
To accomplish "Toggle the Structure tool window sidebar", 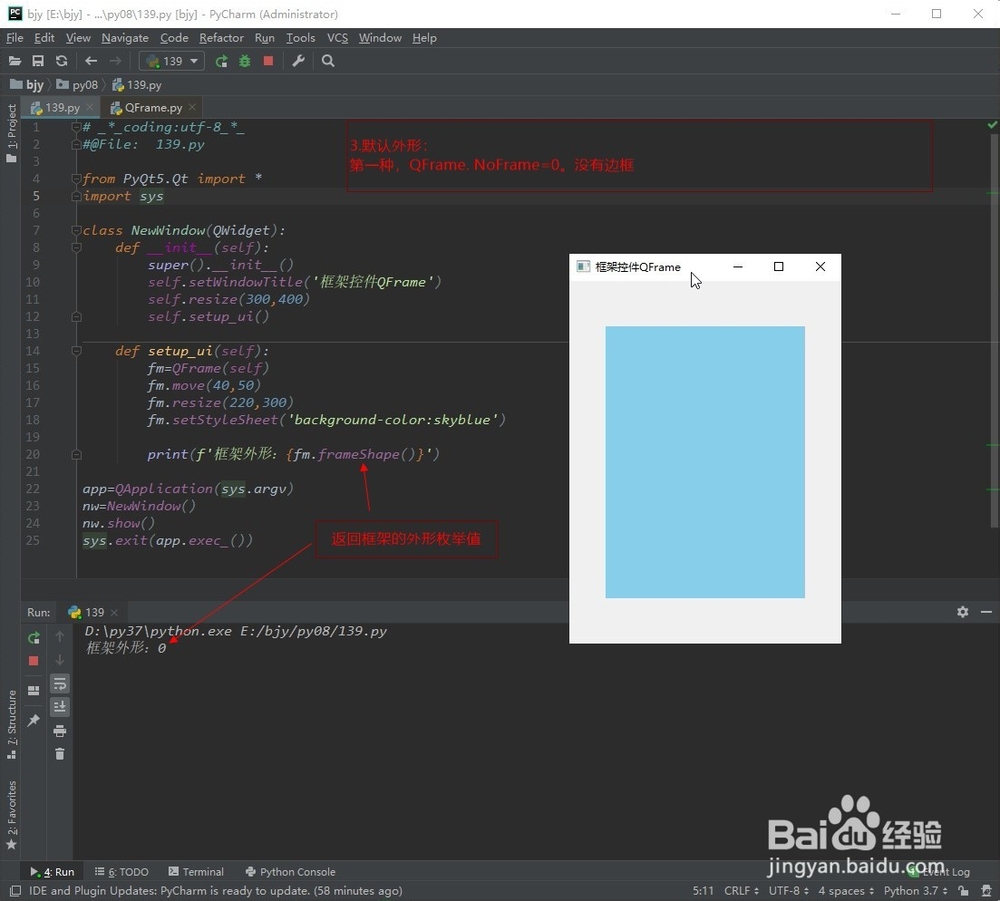I will 11,724.
